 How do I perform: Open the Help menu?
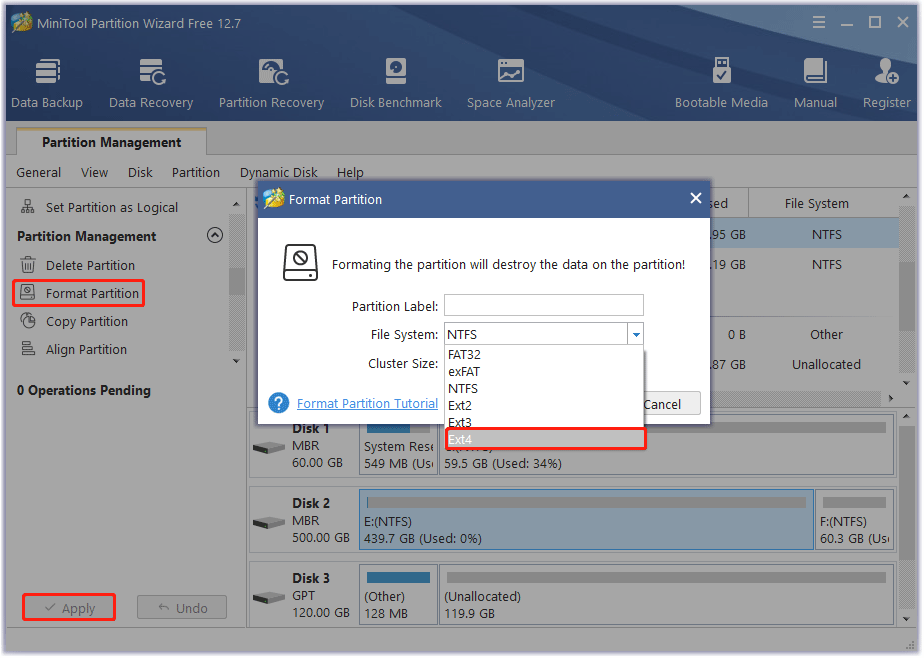[x=350, y=173]
